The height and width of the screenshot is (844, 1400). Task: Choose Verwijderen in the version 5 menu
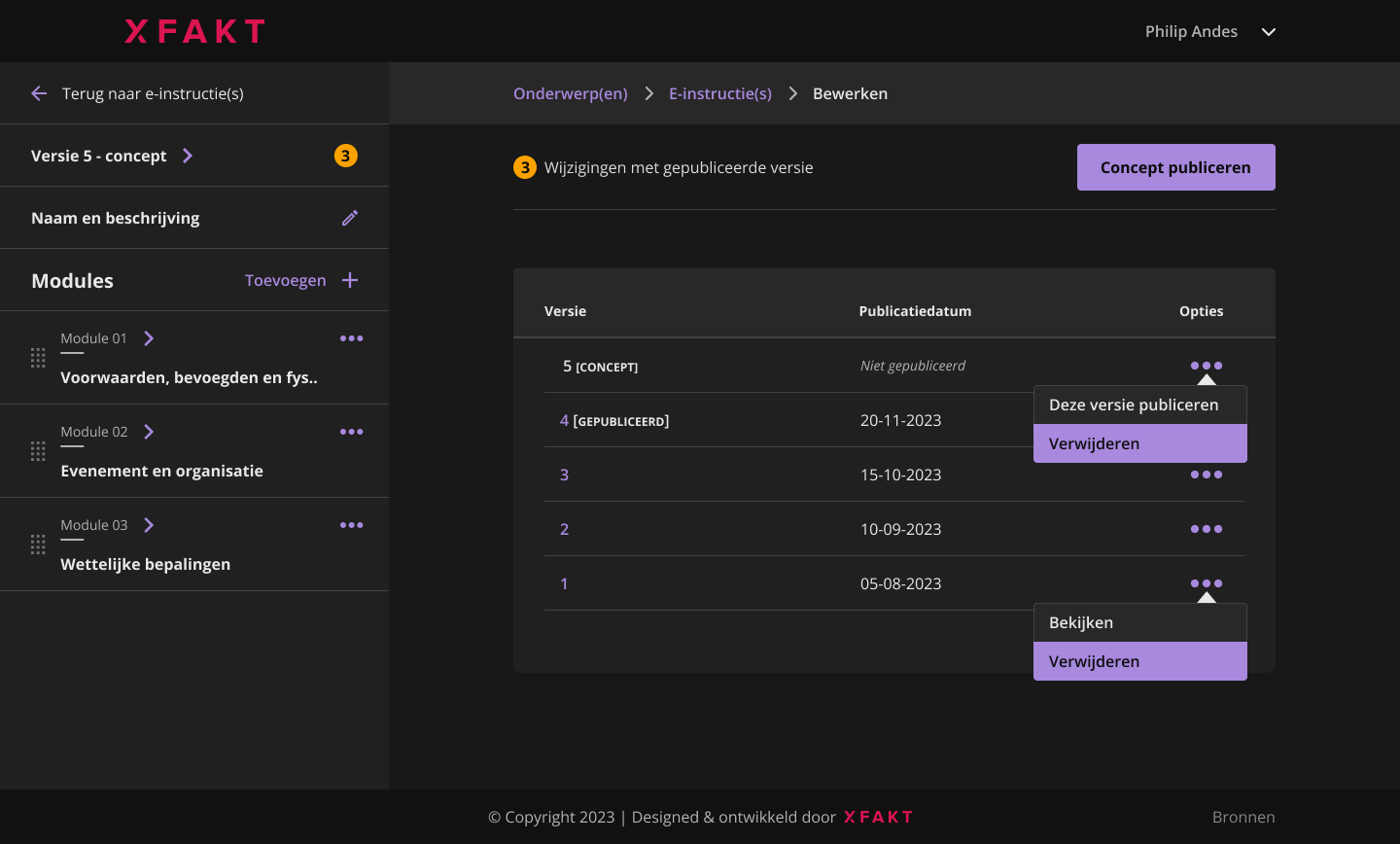[1139, 443]
